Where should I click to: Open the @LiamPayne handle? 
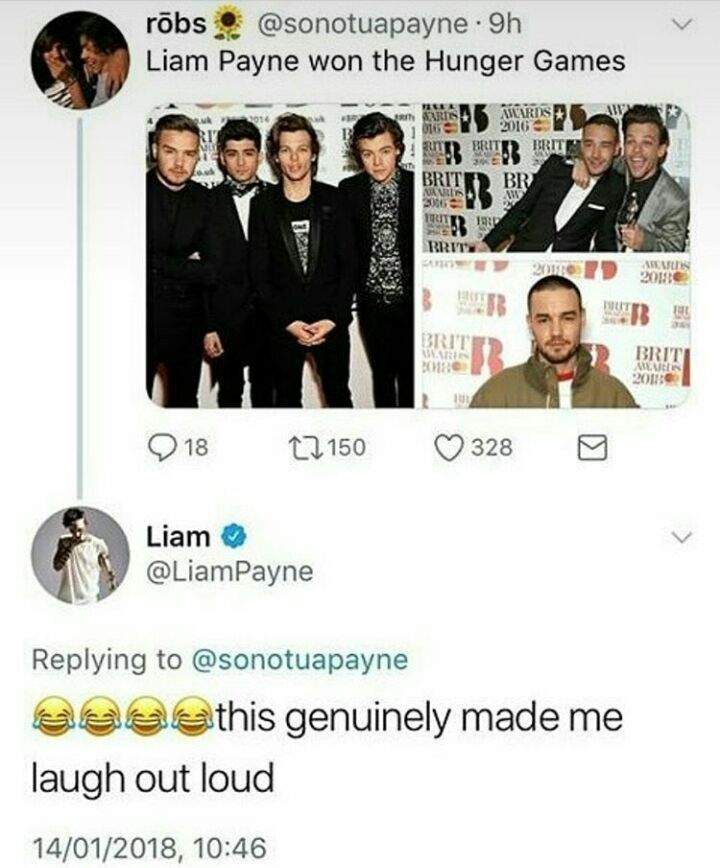(x=229, y=572)
